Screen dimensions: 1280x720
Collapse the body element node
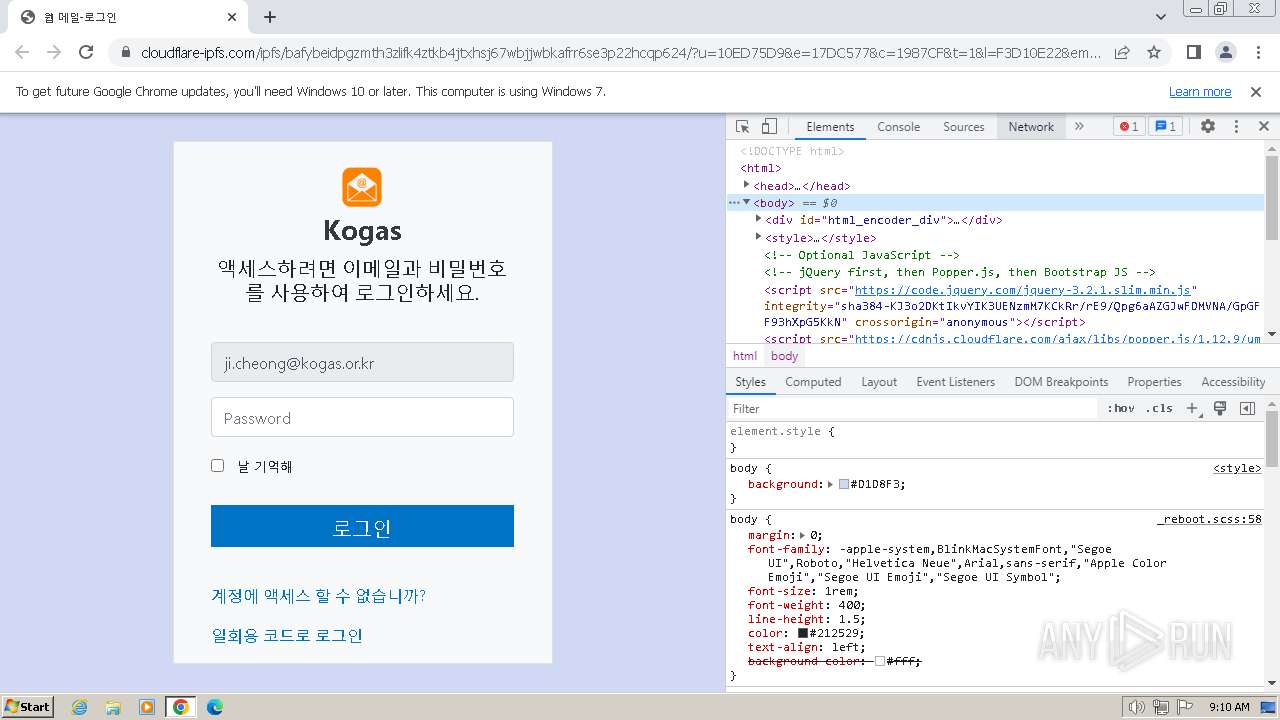[x=746, y=202]
